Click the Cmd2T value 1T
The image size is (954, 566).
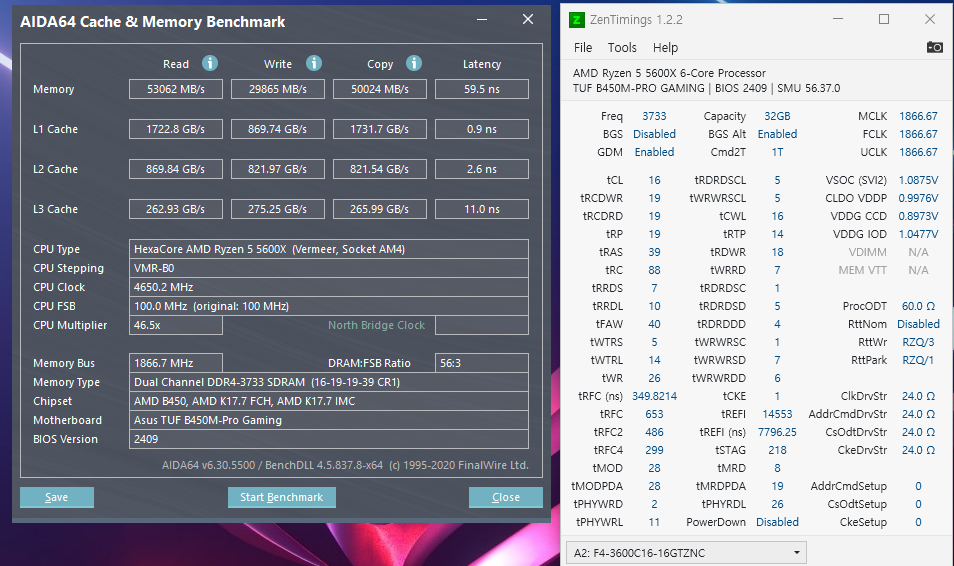pos(777,152)
